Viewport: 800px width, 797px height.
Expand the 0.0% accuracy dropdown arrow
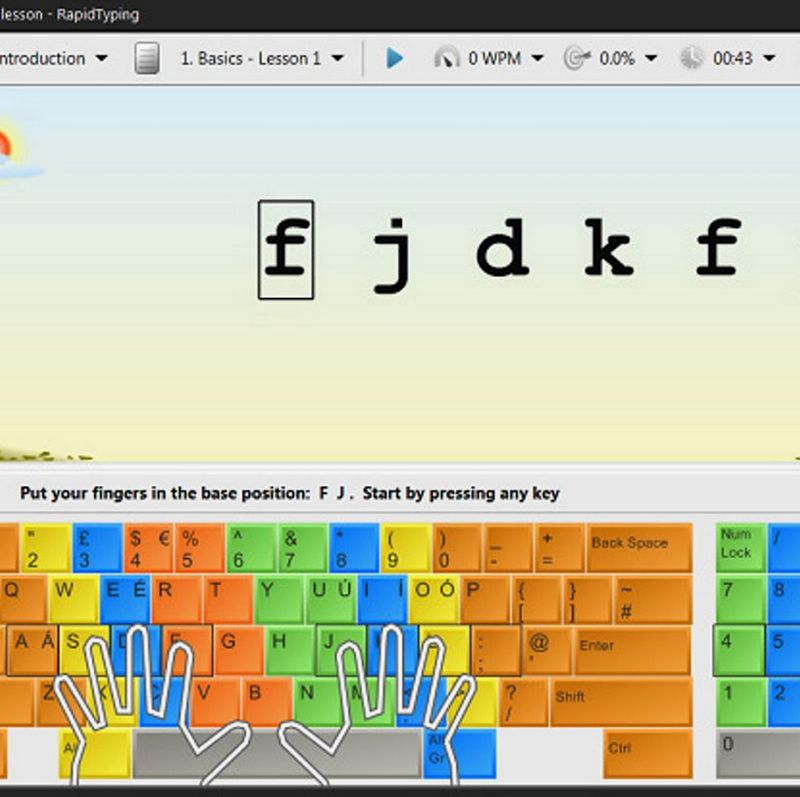651,58
